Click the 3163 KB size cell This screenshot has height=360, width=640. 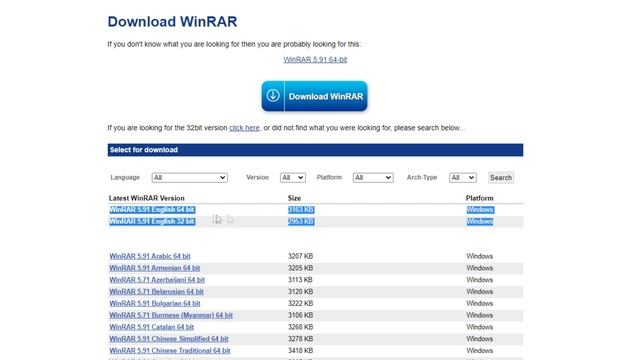(301, 210)
